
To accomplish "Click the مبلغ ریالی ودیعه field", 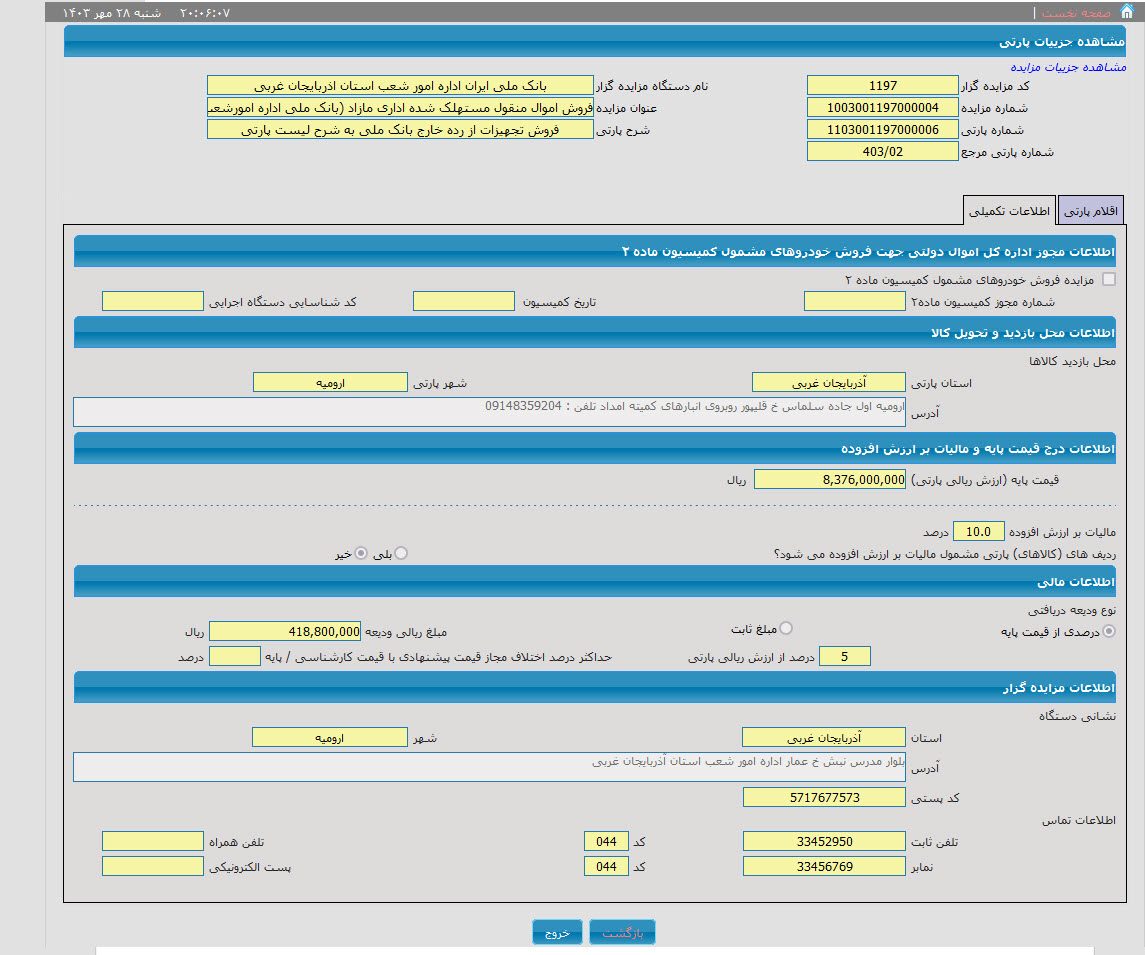I will [x=285, y=631].
